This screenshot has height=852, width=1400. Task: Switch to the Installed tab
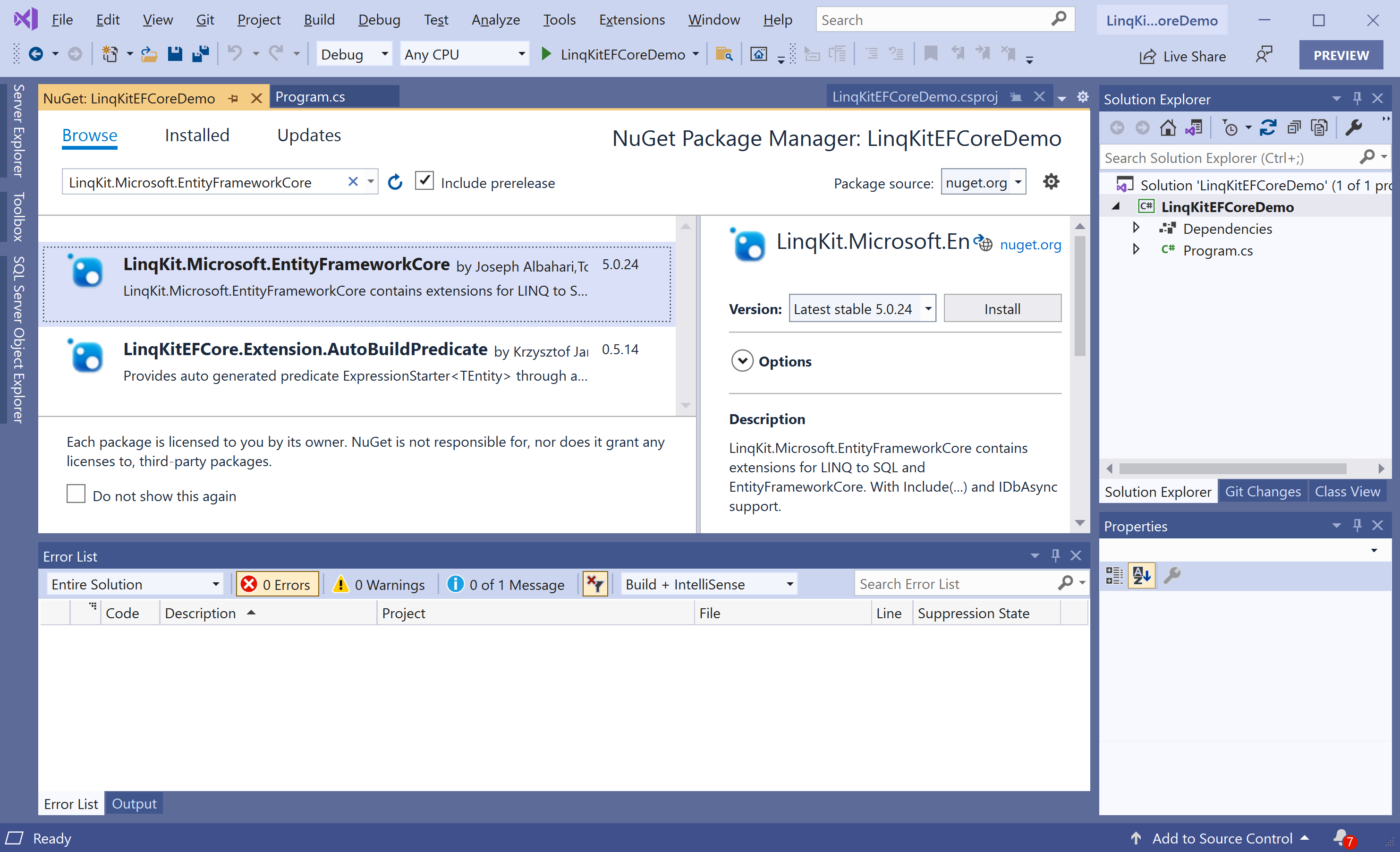(196, 135)
